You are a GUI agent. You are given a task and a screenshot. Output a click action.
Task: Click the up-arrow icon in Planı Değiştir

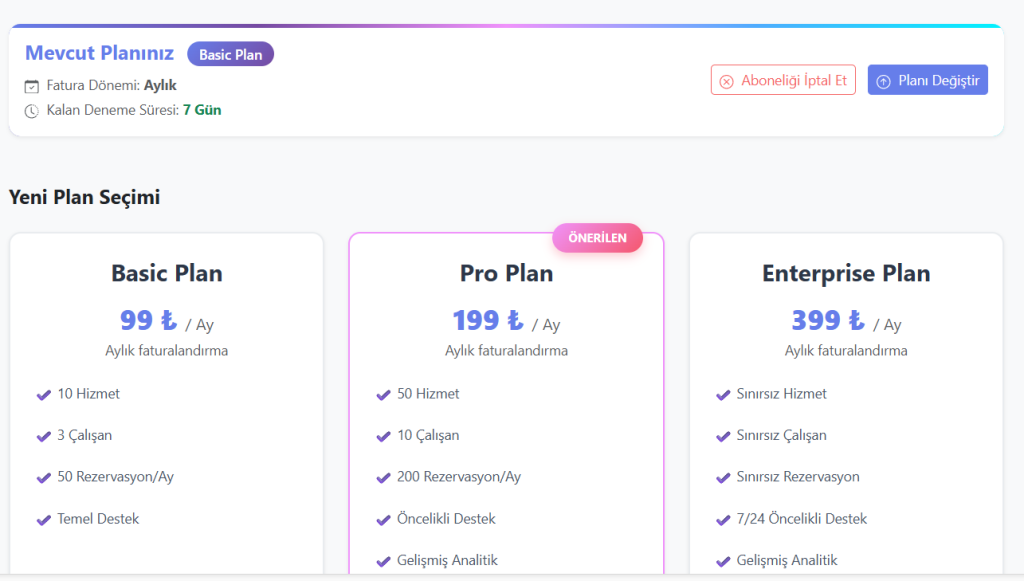[884, 81]
